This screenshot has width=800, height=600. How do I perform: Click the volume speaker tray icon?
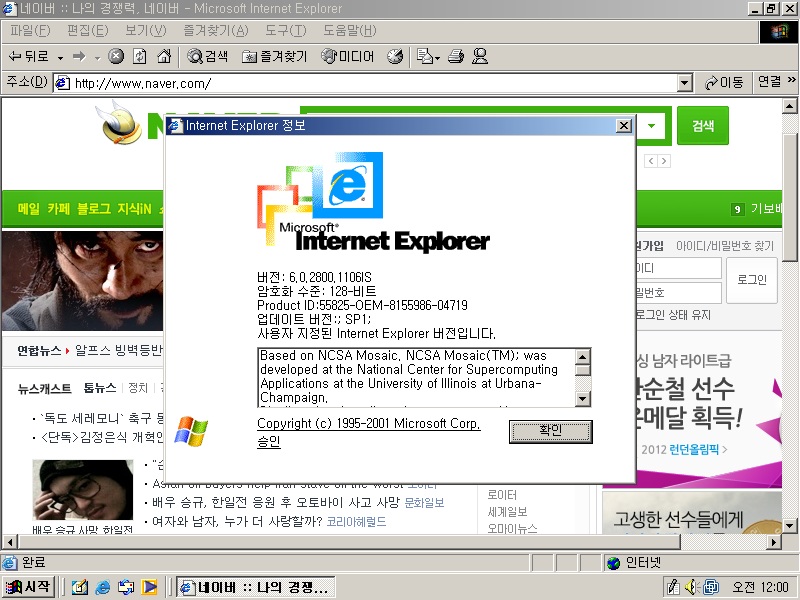click(x=691, y=587)
